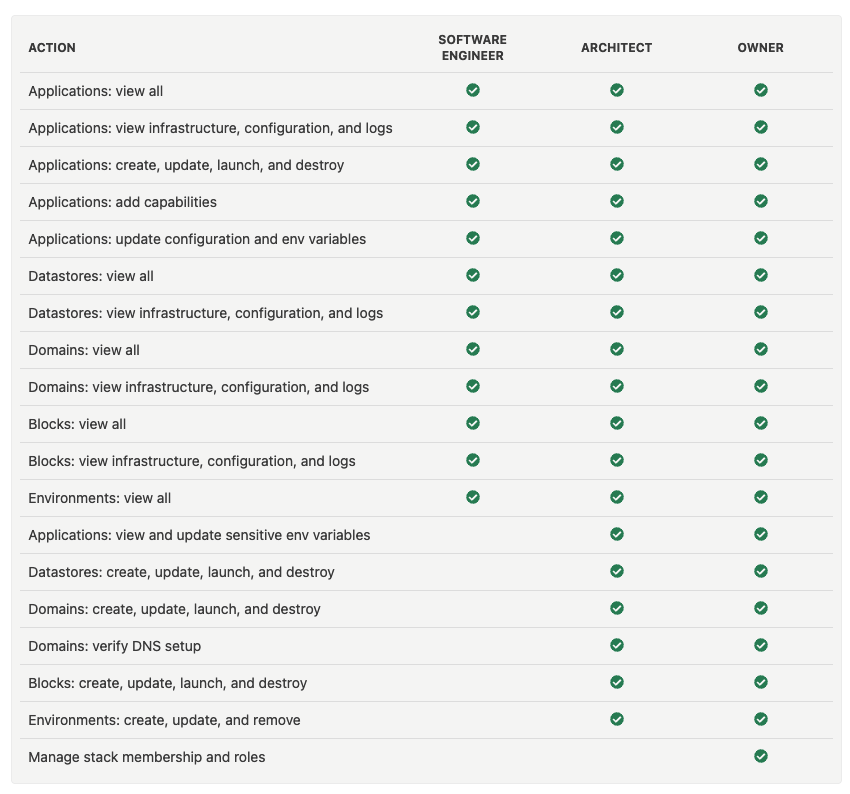Viewport: 850px width, 794px height.
Task: Click the ARCHITECT column header
Action: click(x=616, y=48)
